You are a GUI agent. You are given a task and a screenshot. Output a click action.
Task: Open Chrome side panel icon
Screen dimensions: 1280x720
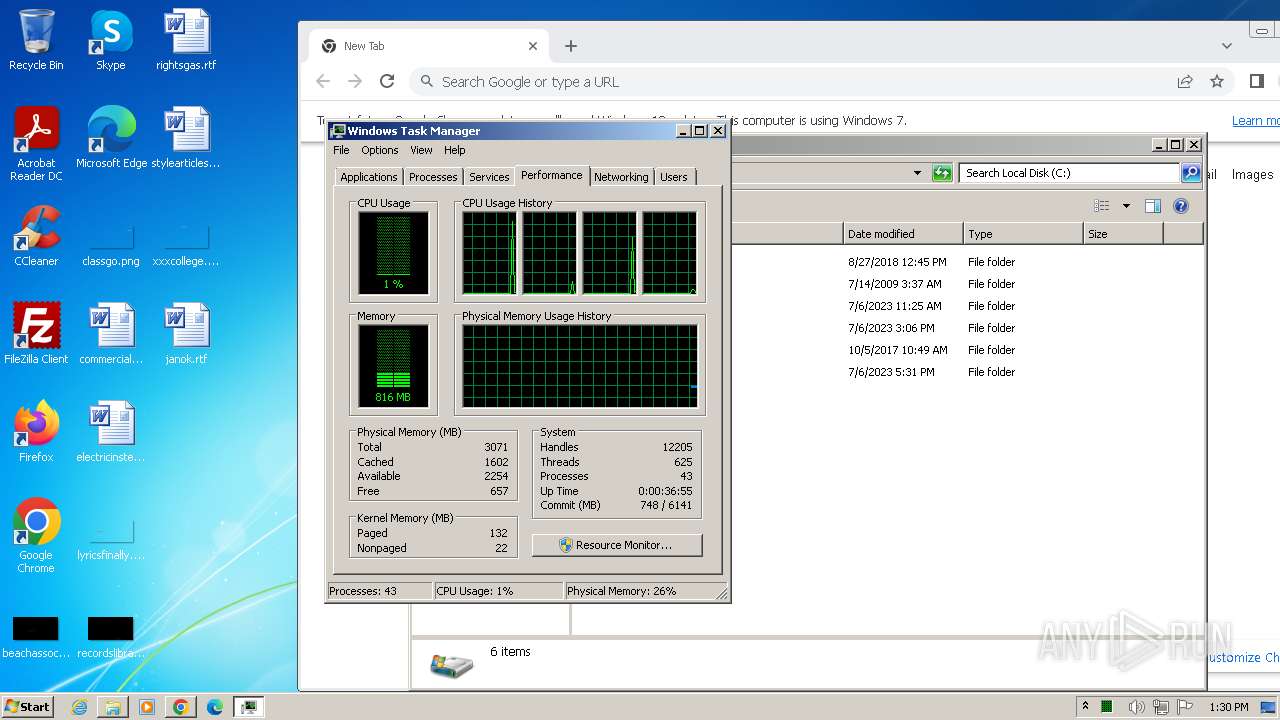[x=1257, y=82]
